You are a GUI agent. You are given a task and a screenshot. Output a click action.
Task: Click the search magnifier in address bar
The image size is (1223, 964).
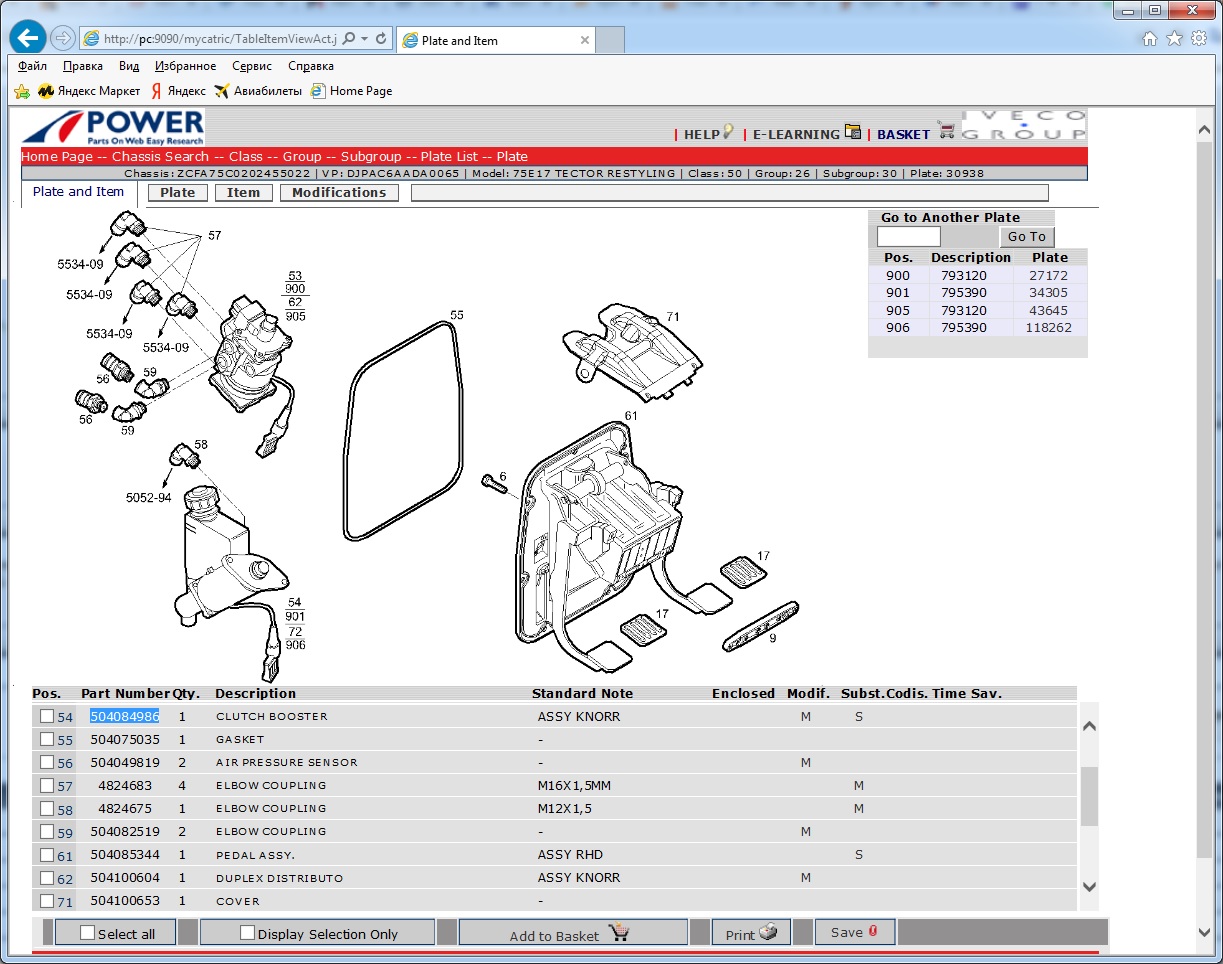[349, 39]
